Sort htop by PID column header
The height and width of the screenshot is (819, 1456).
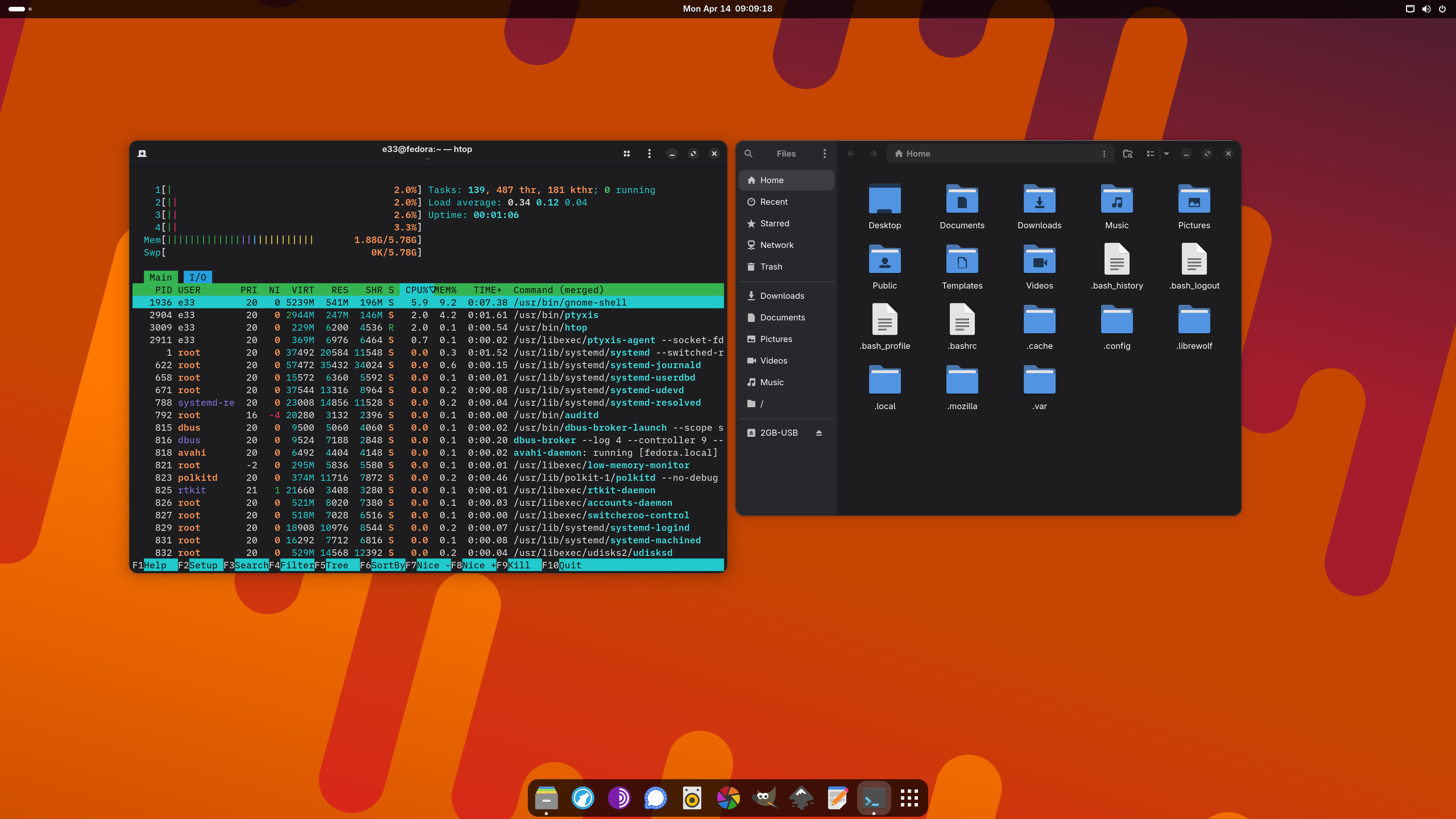[163, 290]
